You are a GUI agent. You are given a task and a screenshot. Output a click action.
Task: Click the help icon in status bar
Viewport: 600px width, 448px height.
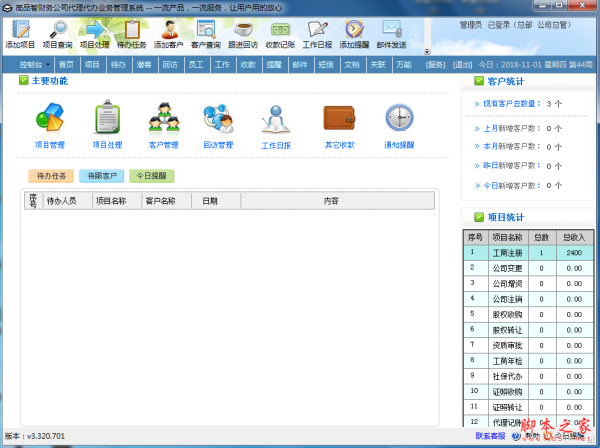pos(516,436)
